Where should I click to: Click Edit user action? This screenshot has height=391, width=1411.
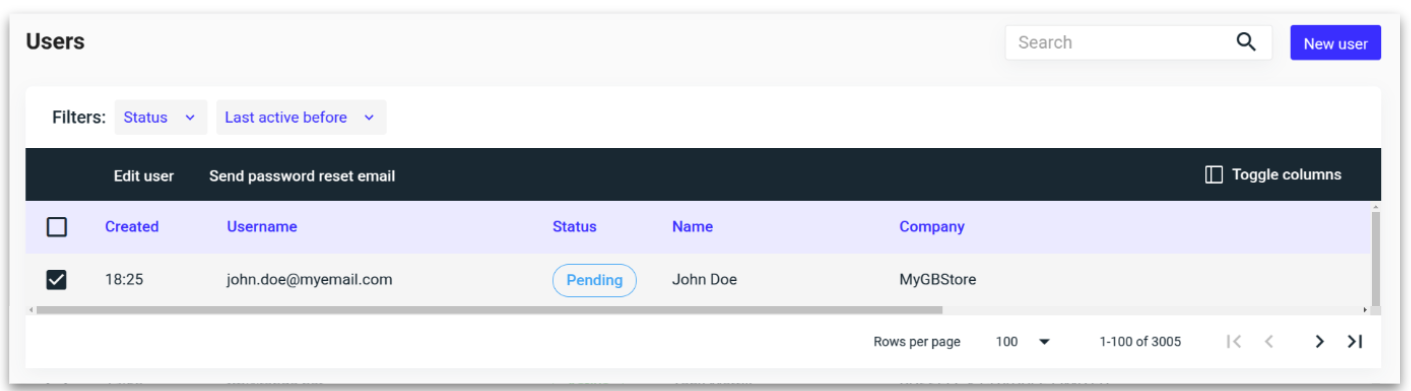144,176
